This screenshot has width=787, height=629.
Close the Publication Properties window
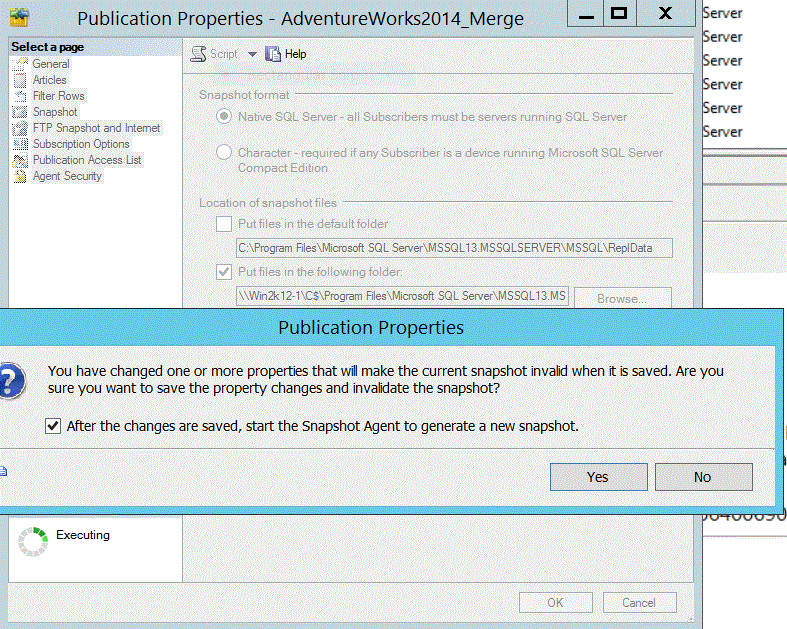pos(665,14)
